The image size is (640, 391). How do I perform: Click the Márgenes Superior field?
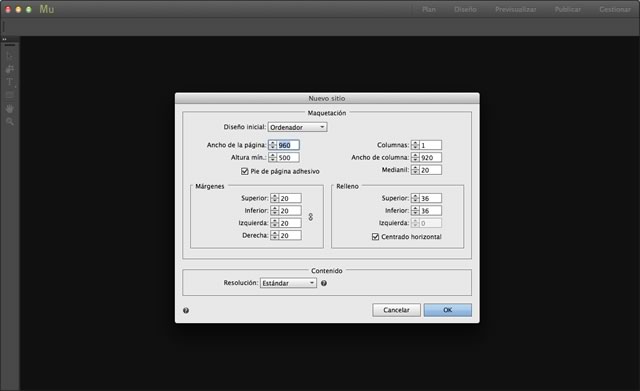click(x=290, y=198)
